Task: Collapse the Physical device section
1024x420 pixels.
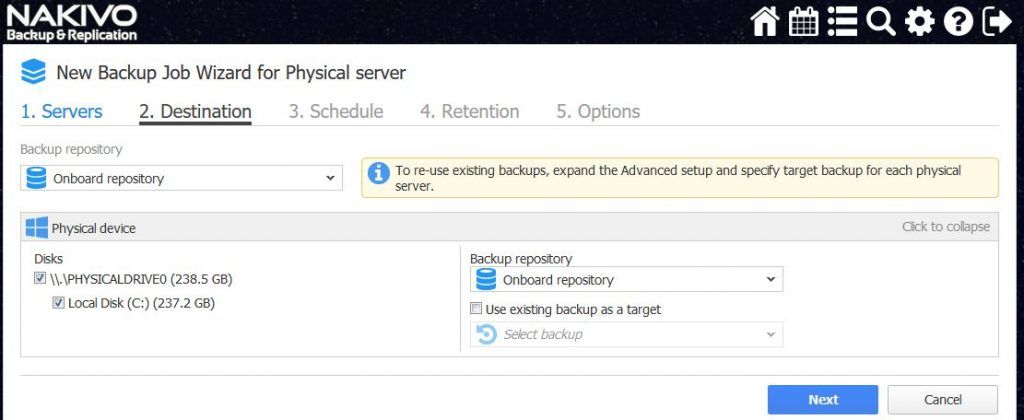Action: [x=946, y=227]
